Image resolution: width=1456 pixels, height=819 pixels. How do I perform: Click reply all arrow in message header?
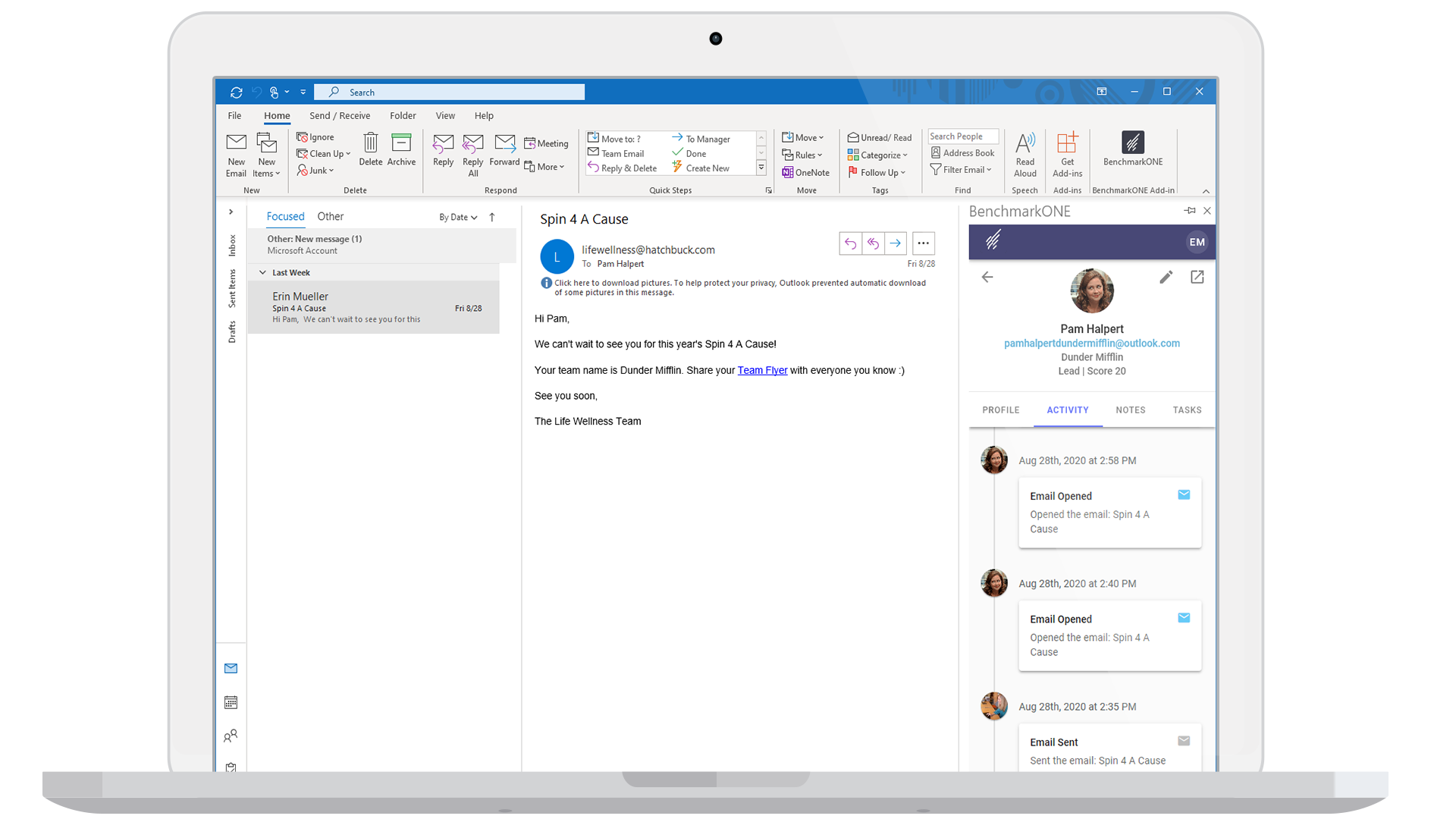click(873, 243)
